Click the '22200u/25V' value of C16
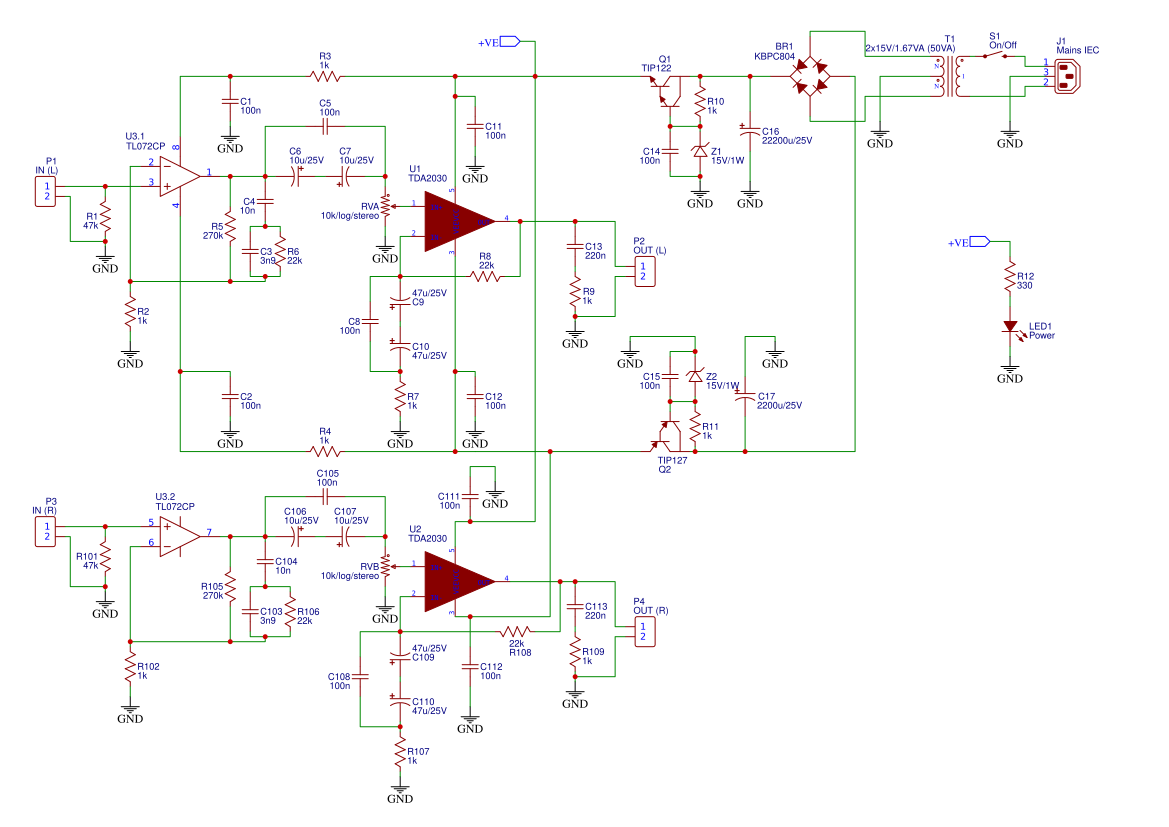This screenshot has width=1169, height=827. [x=787, y=140]
